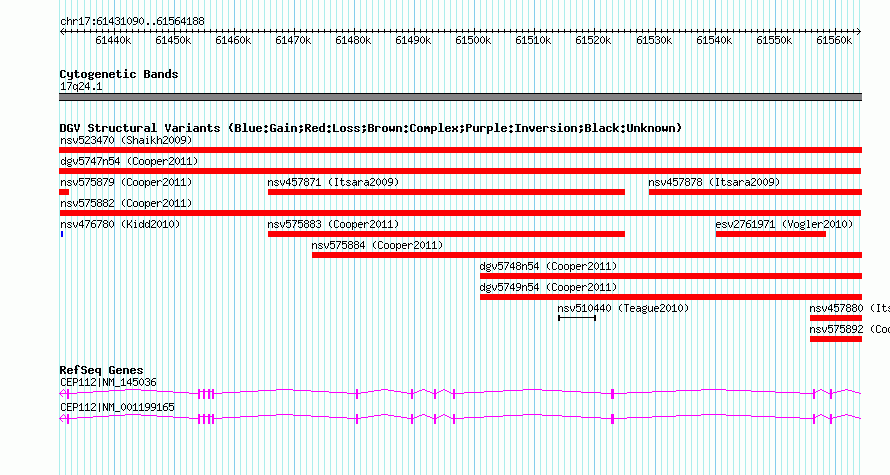Click the nsv523470 (Shaikh2009) variant bar

[x=460, y=150]
